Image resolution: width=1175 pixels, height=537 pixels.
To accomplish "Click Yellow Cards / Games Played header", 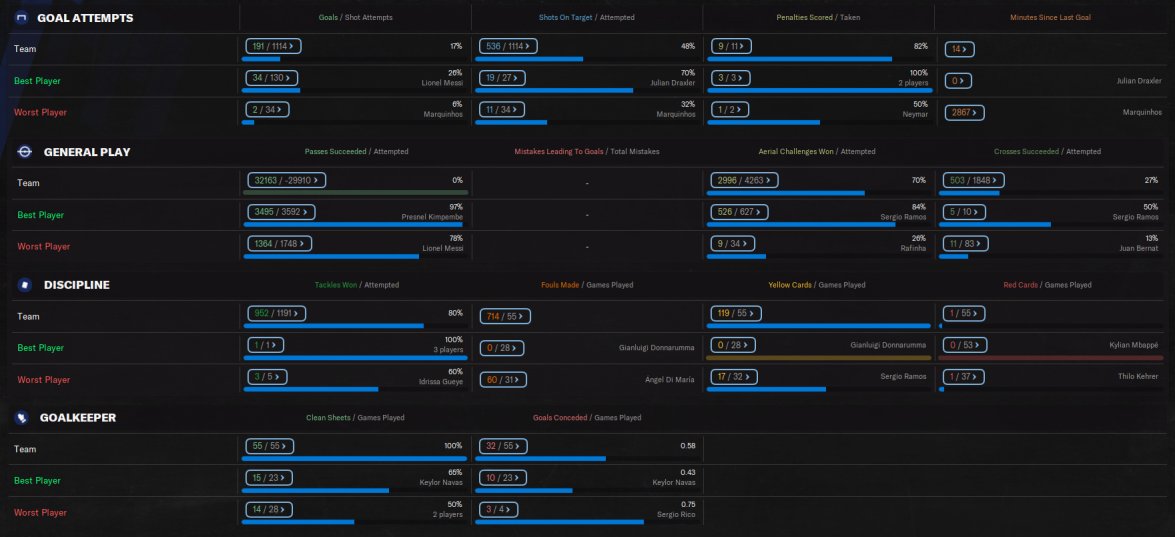I will [816, 285].
